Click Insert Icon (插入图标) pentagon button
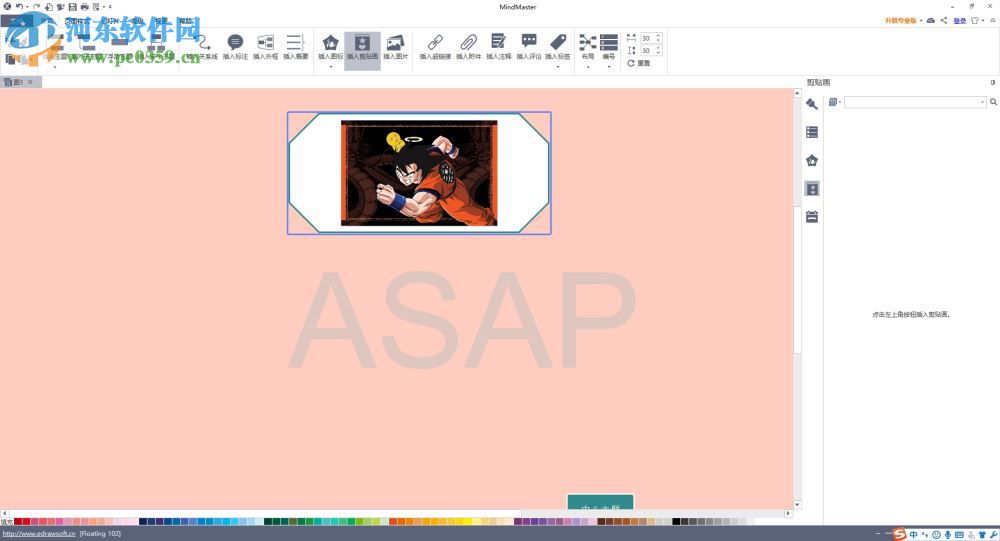This screenshot has height=541, width=1000. 330,45
